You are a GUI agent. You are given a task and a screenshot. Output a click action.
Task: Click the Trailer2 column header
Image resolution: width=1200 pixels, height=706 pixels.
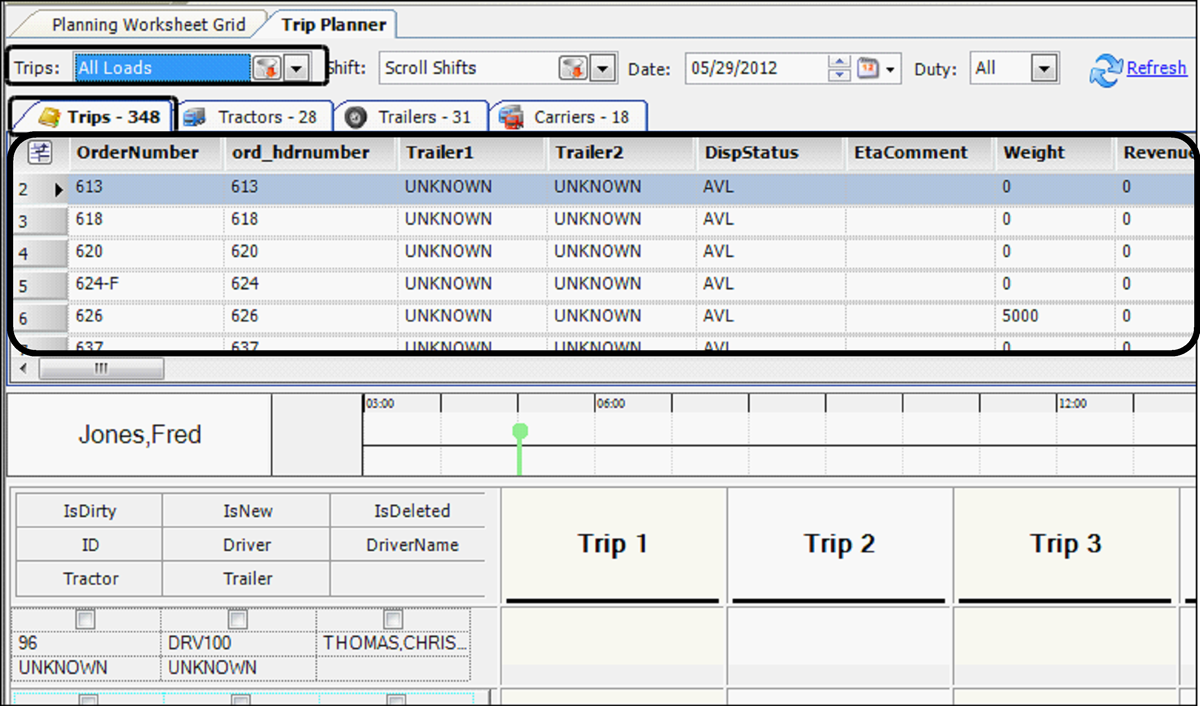621,153
